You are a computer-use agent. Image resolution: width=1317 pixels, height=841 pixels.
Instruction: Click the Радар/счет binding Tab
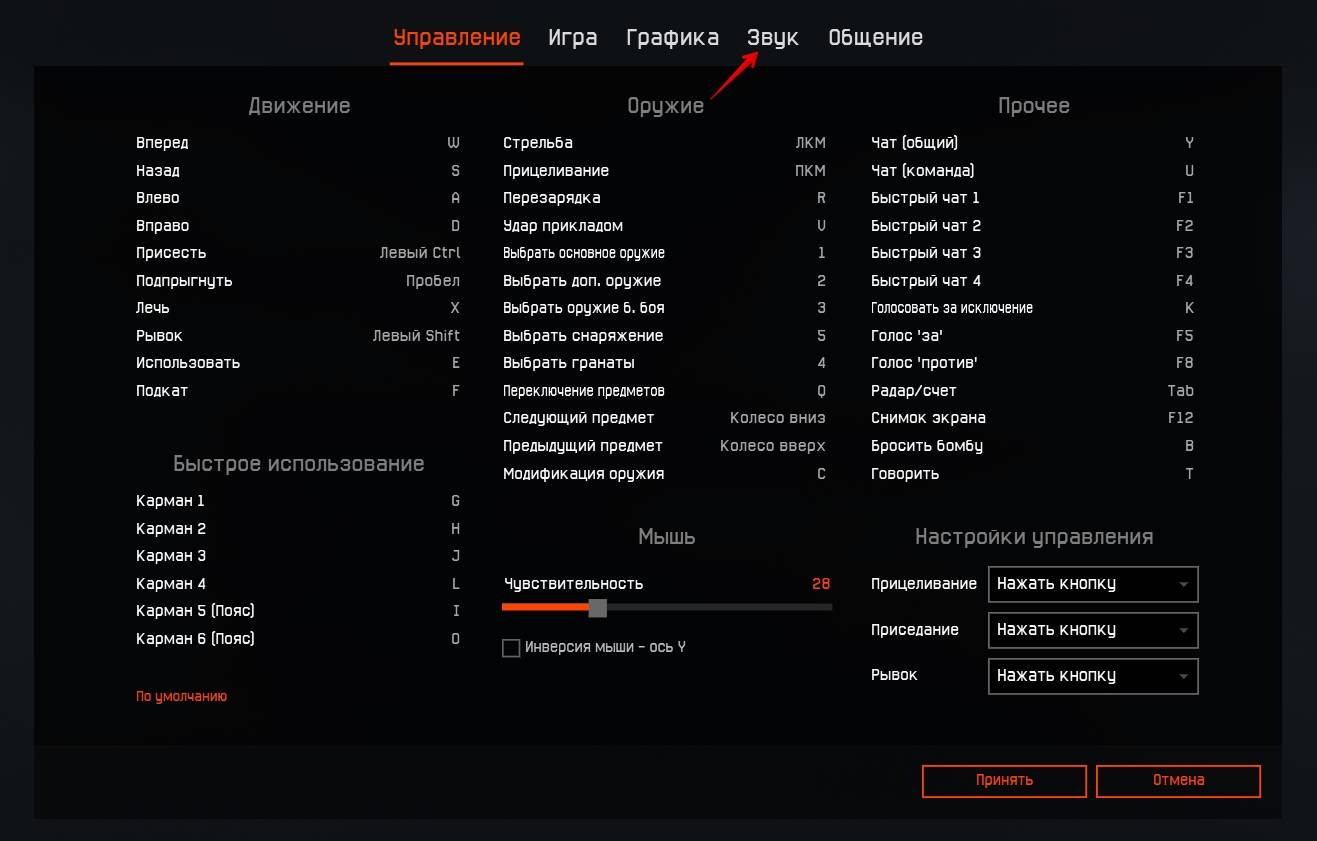pyautogui.click(x=1180, y=391)
